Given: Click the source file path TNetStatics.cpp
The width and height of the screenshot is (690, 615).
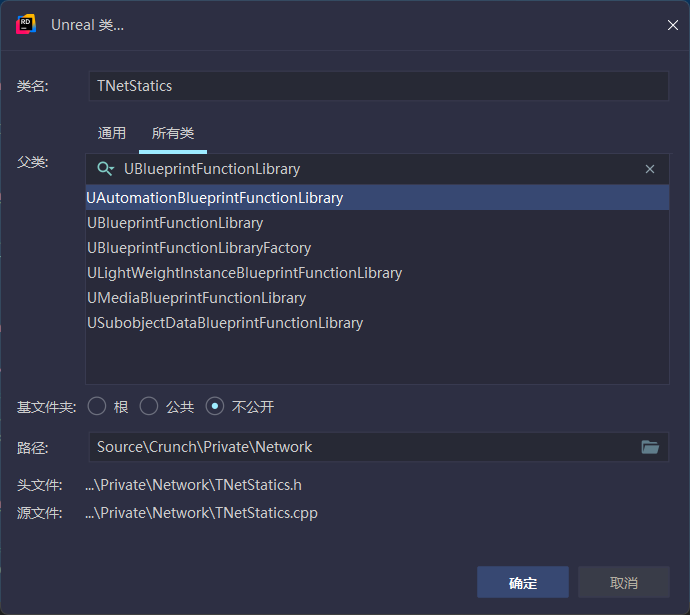Looking at the screenshot, I should coord(201,513).
